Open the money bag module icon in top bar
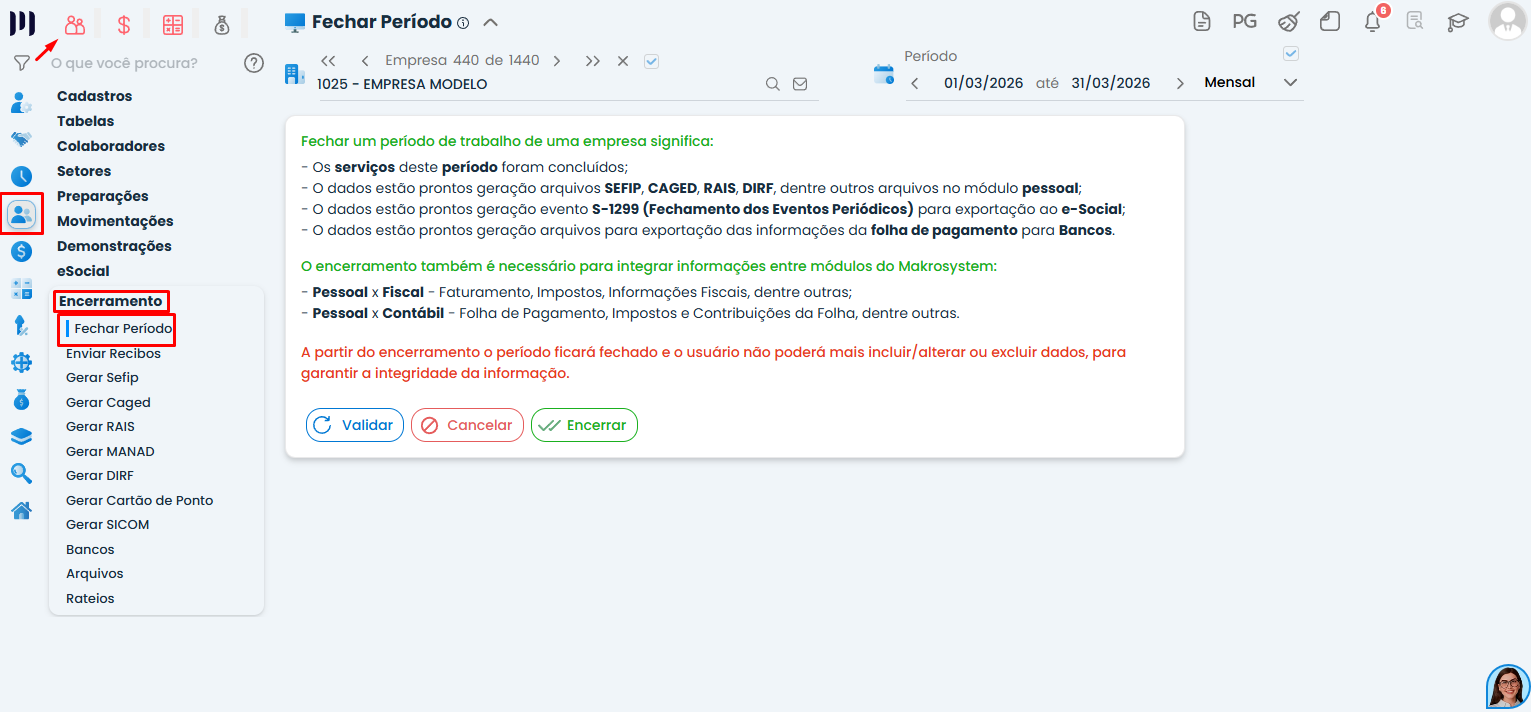This screenshot has height=712, width=1531. 222,25
